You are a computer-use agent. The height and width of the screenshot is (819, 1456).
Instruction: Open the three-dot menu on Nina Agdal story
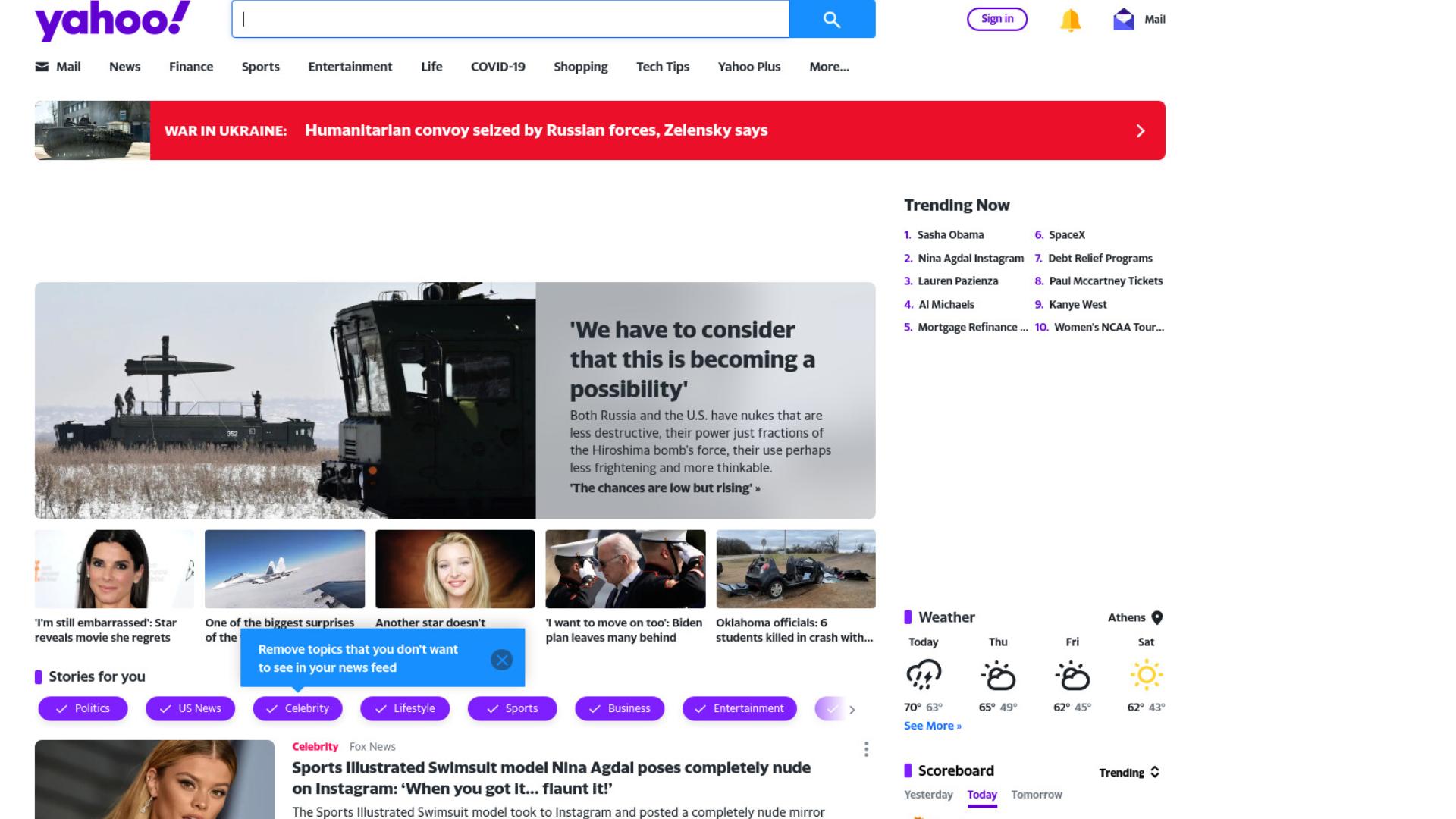pos(866,749)
